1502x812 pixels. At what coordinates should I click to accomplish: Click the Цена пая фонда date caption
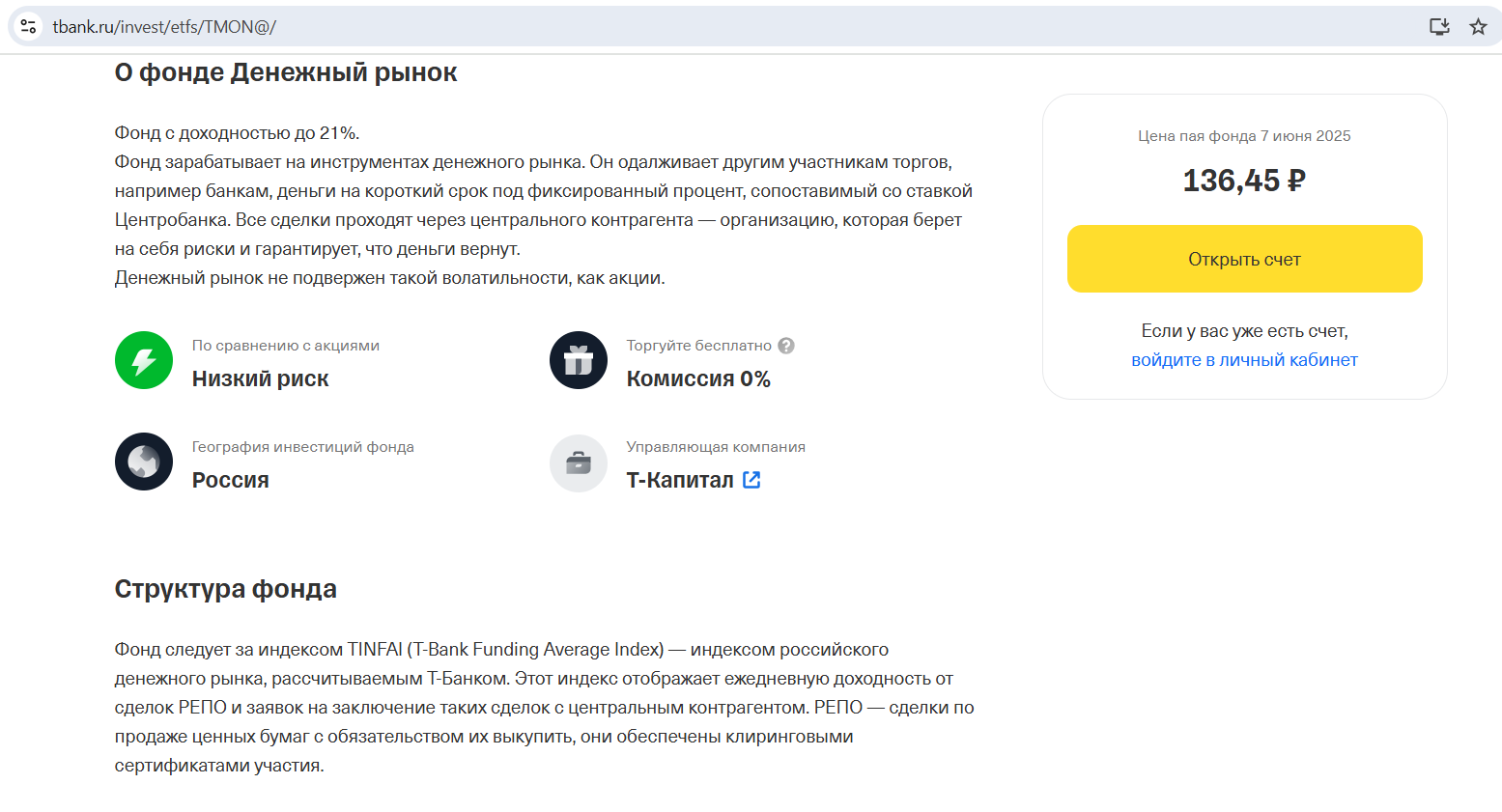pos(1244,136)
